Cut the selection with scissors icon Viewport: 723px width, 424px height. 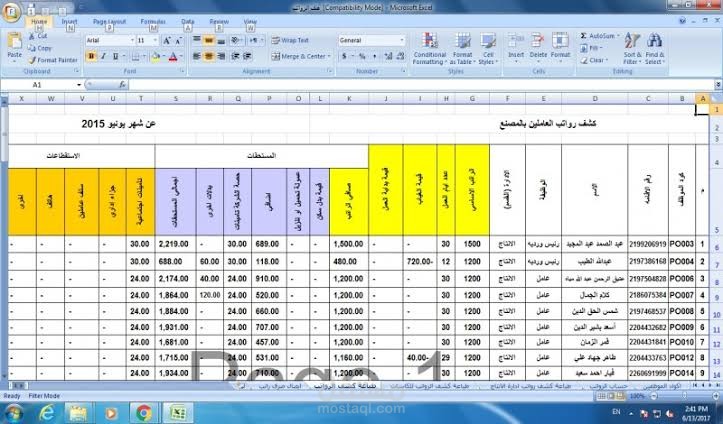click(x=38, y=36)
